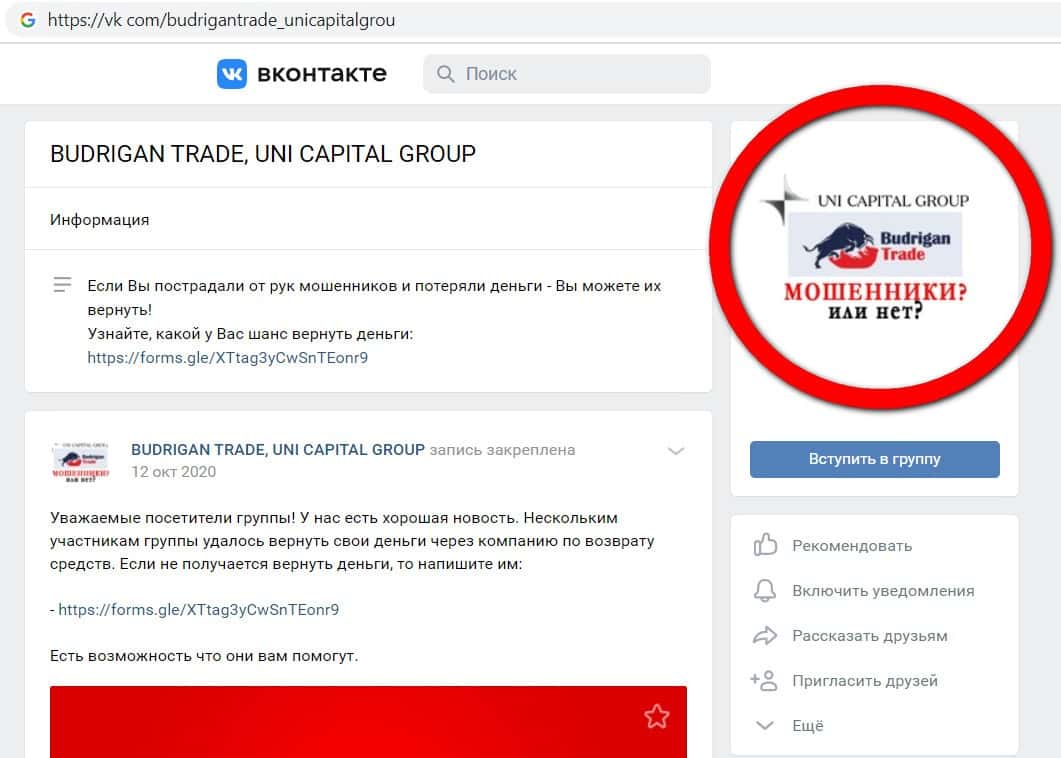Open the post author BUDRIGAN TRADE link
The width and height of the screenshot is (1061, 758).
(x=277, y=449)
